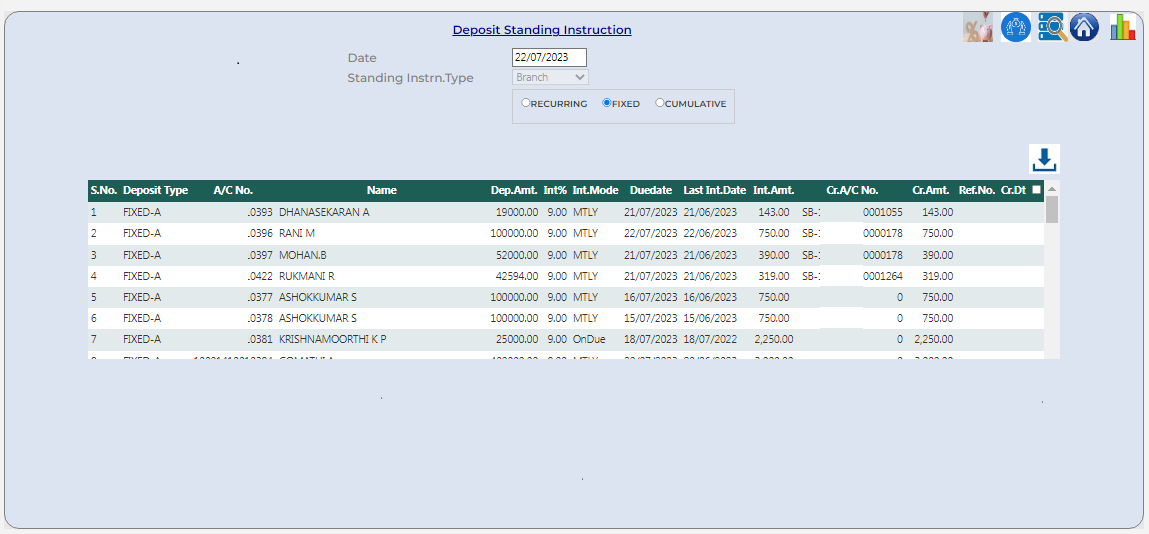The image size is (1149, 534).
Task: Select the RUKMANI R name cell
Action: pyautogui.click(x=307, y=276)
